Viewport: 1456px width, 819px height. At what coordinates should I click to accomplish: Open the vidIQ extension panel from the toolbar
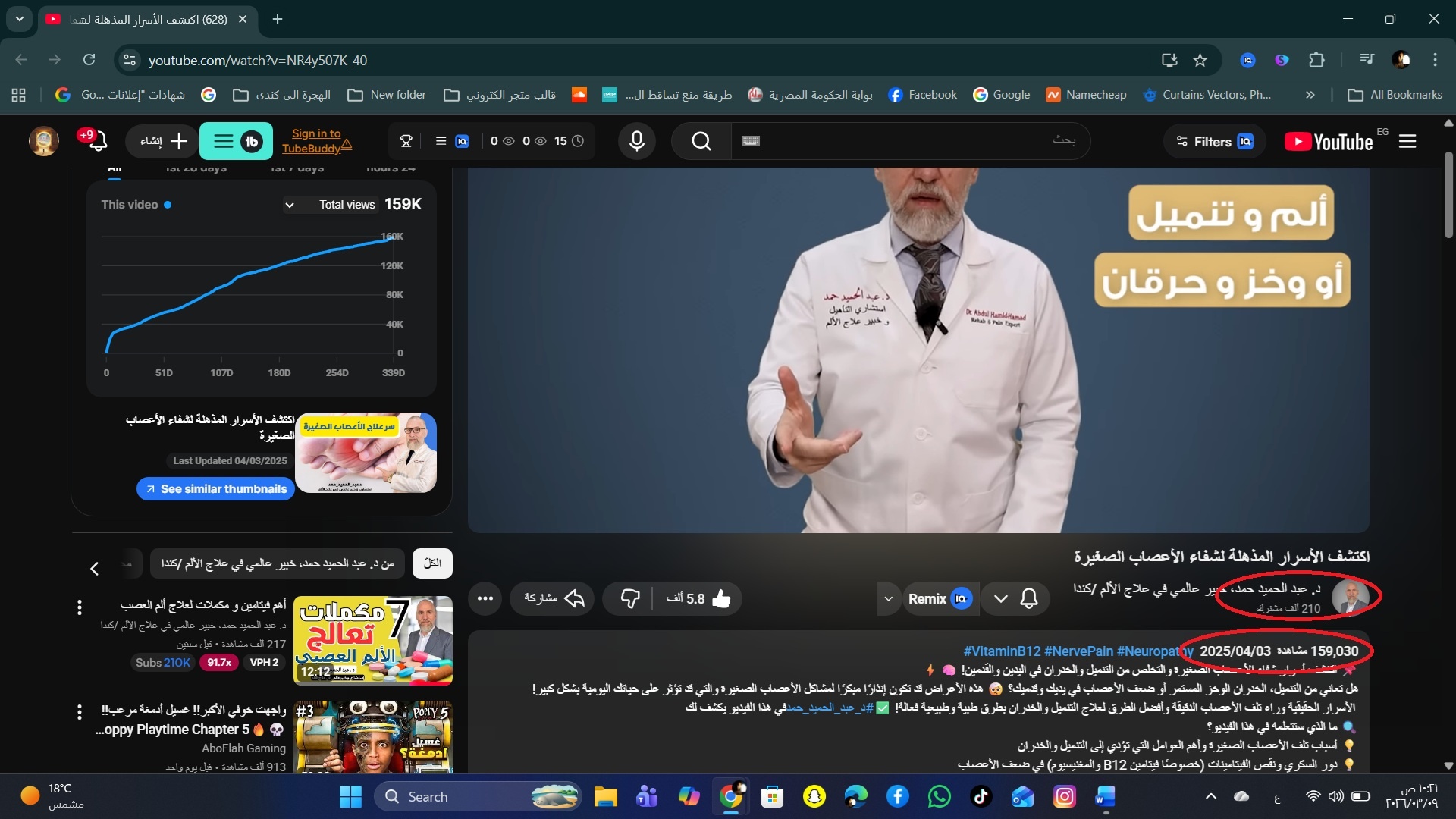coord(1247,60)
